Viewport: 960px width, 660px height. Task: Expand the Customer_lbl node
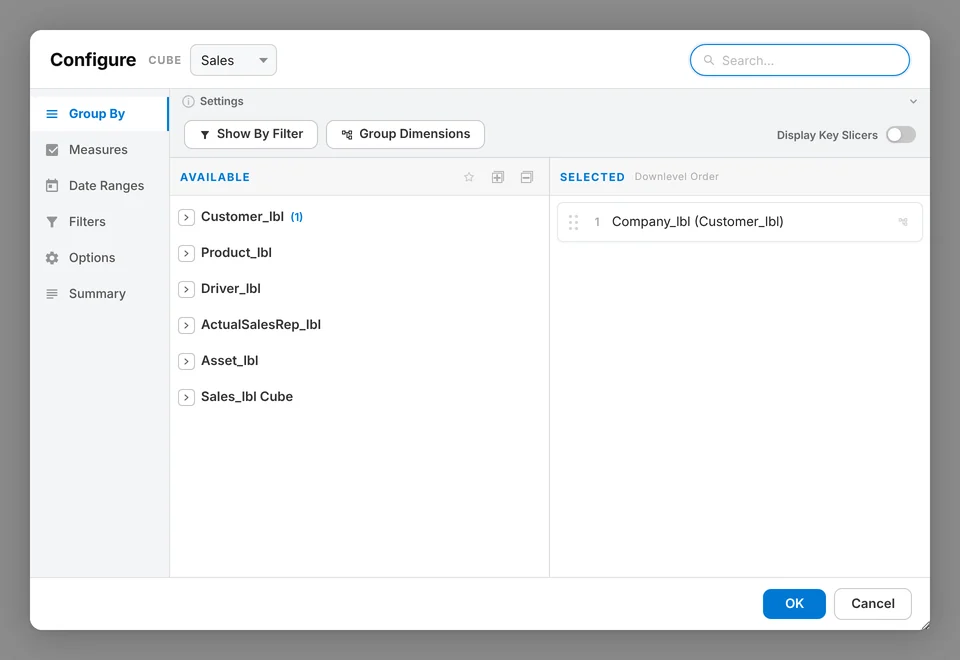pyautogui.click(x=186, y=217)
